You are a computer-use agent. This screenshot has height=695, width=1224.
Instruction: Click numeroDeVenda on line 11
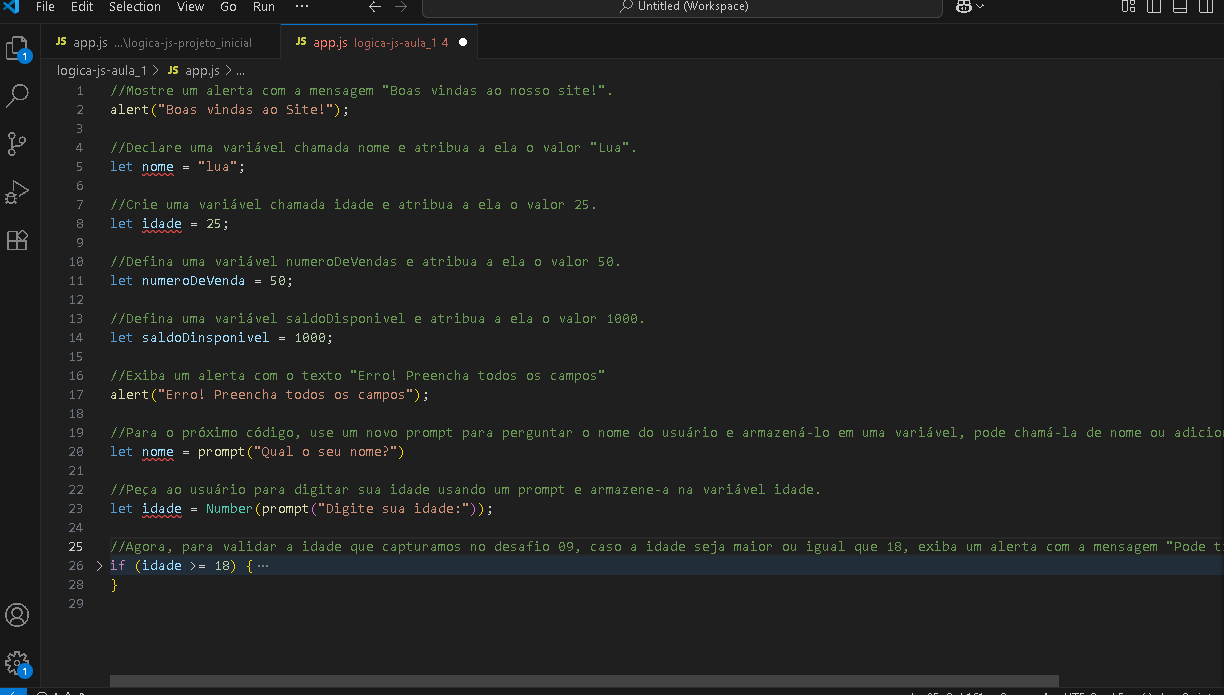194,281
